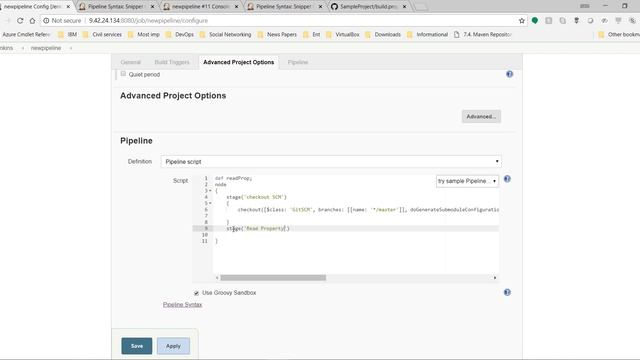
Task: Open the VirtualBox bookmarks folder
Action: click(x=342, y=35)
